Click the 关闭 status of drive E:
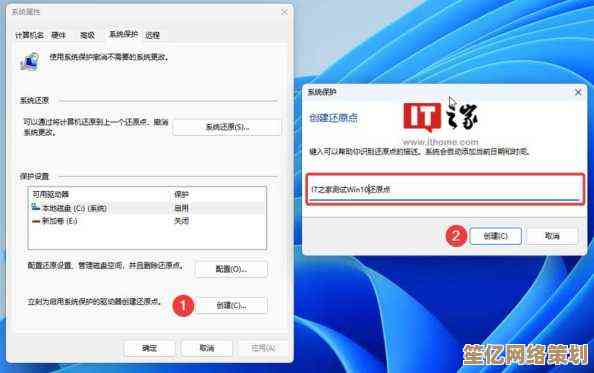Screen dimensions: 594x373 point(181,221)
